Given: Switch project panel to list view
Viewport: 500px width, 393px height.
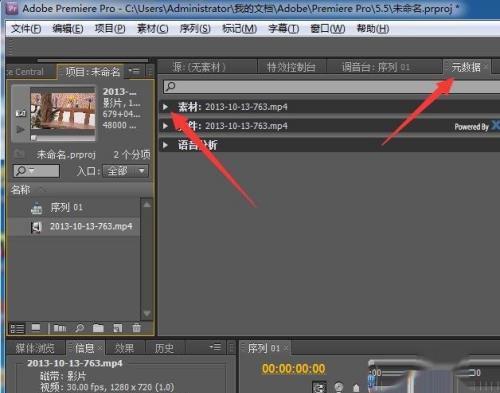Looking at the screenshot, I should tap(17, 329).
